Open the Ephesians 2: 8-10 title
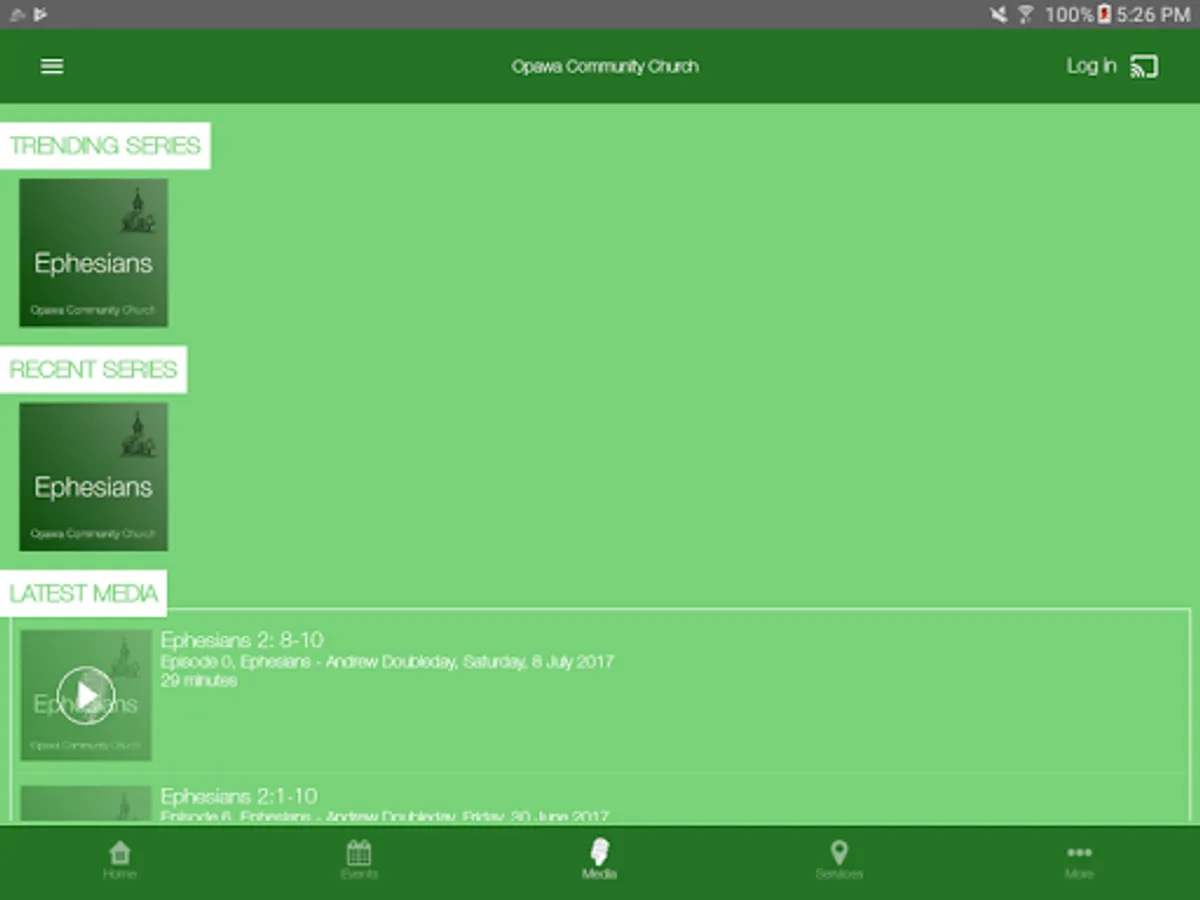This screenshot has height=900, width=1200. point(242,640)
